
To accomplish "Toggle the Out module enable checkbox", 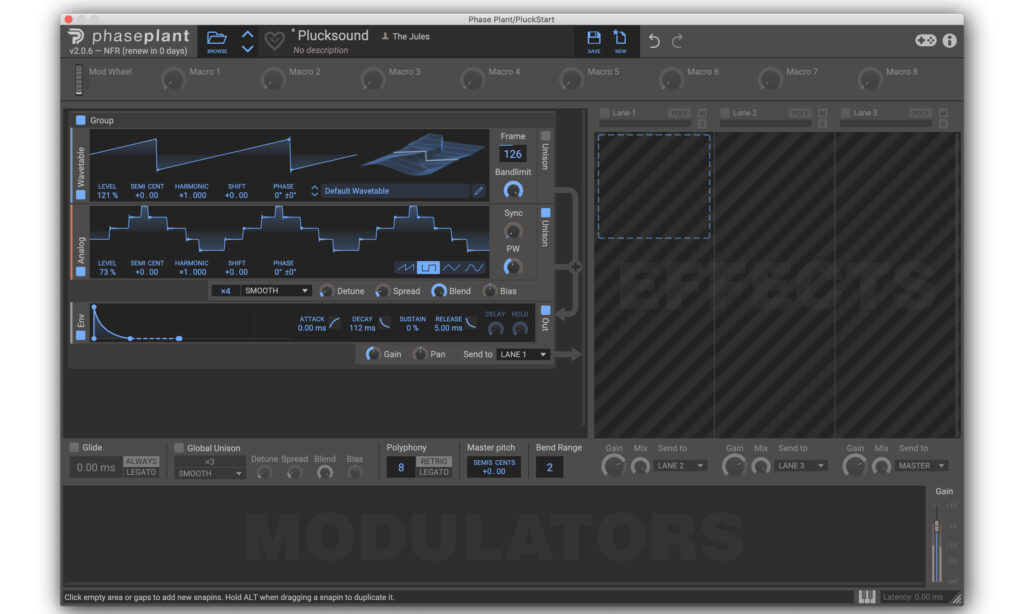I will (545, 310).
